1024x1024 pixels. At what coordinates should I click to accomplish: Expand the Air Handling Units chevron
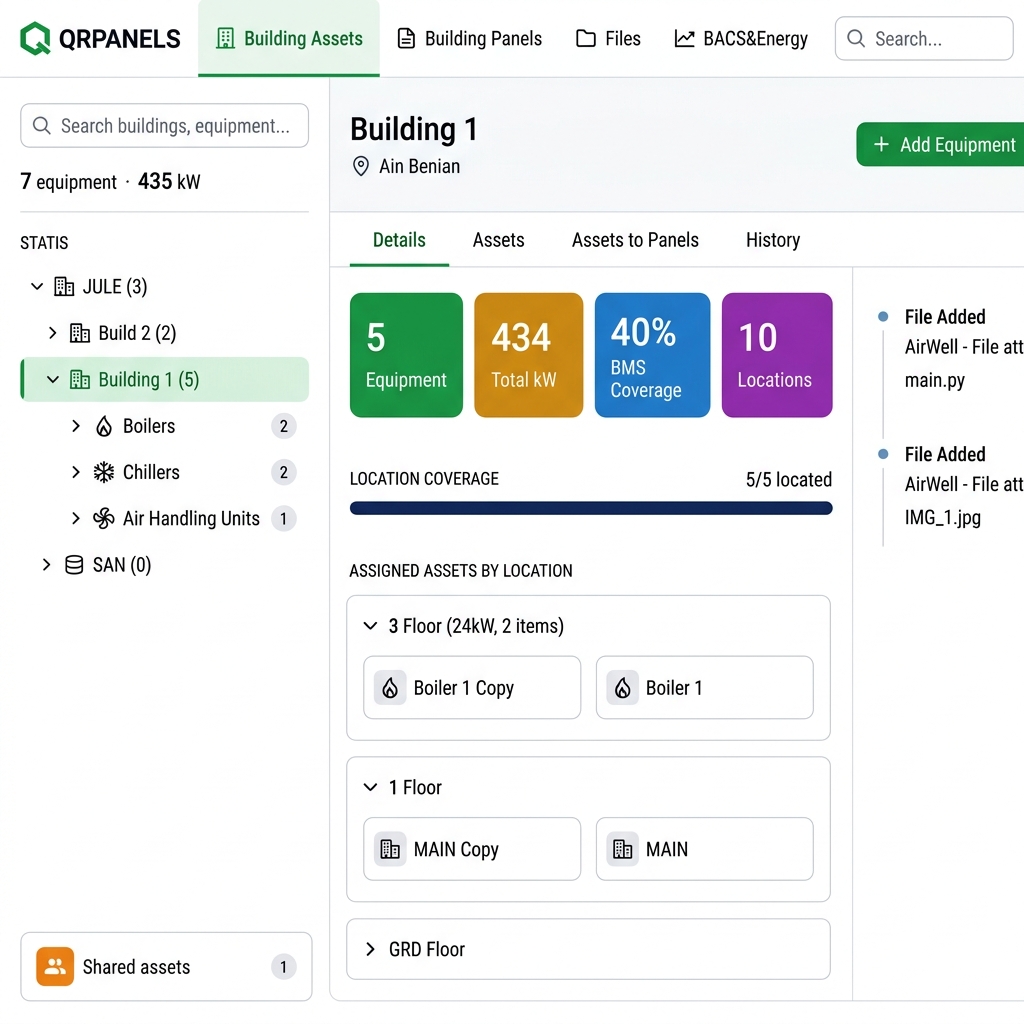tap(76, 519)
